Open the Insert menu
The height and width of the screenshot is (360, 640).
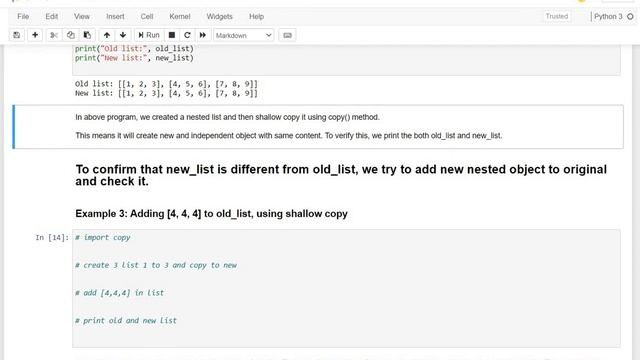coord(115,16)
